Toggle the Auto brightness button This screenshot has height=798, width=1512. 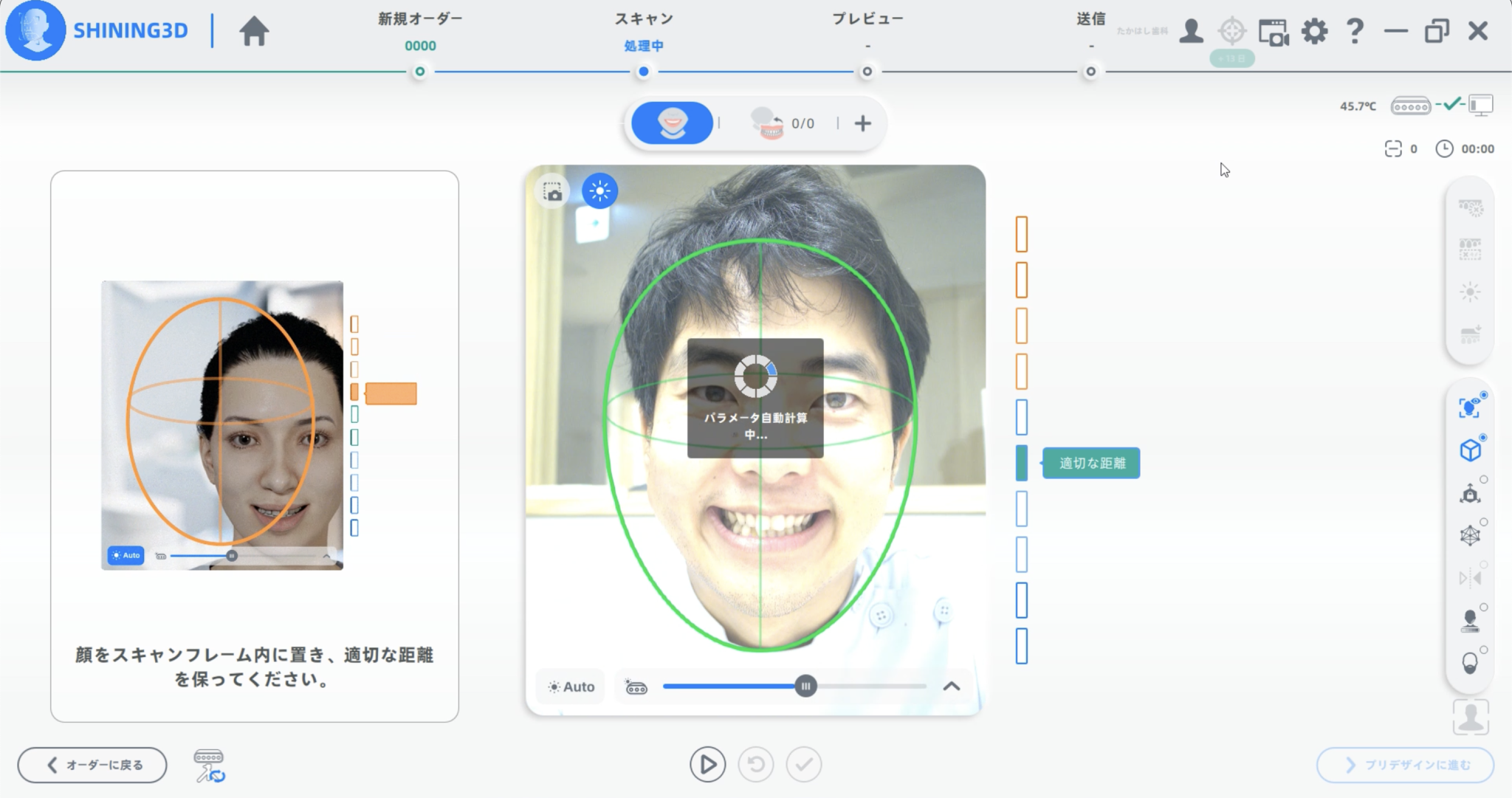[571, 687]
